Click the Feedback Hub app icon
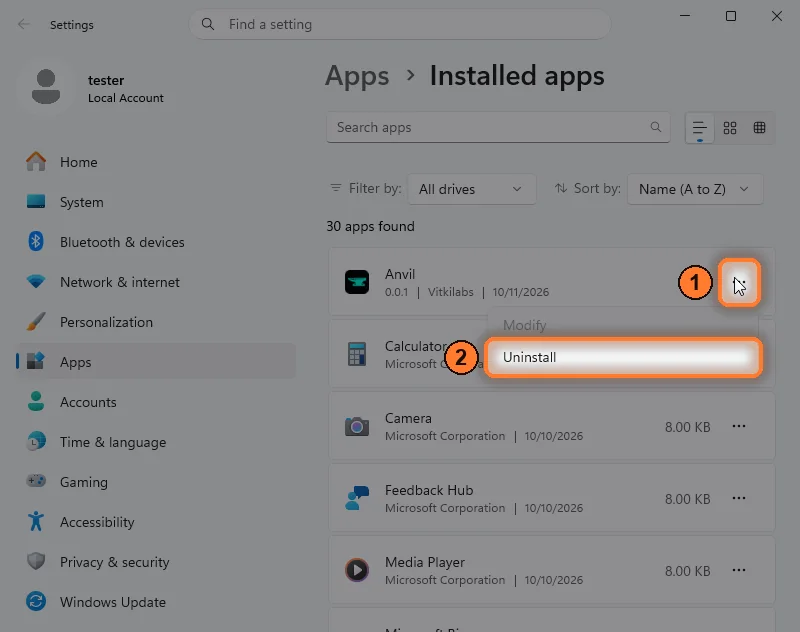The width and height of the screenshot is (800, 632). (x=357, y=498)
